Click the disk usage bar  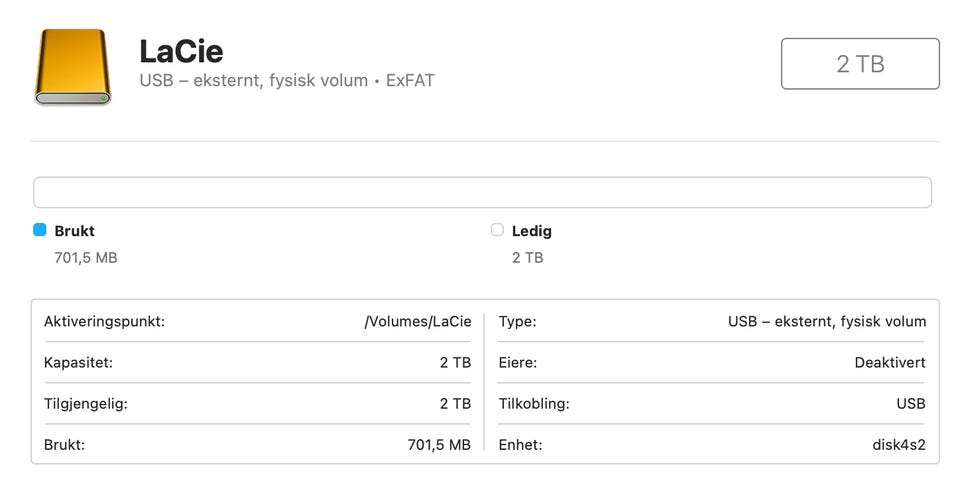482,192
